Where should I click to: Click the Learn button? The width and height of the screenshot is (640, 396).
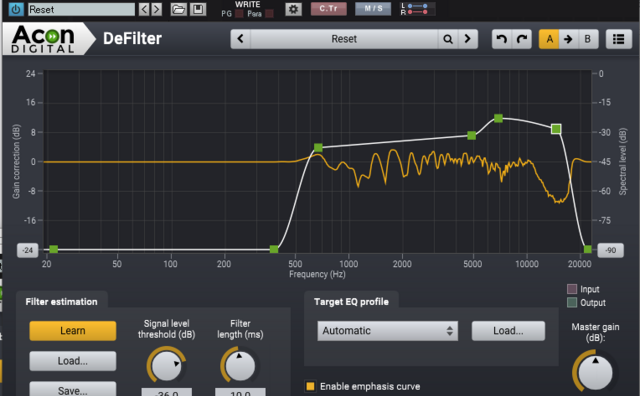pos(73,331)
